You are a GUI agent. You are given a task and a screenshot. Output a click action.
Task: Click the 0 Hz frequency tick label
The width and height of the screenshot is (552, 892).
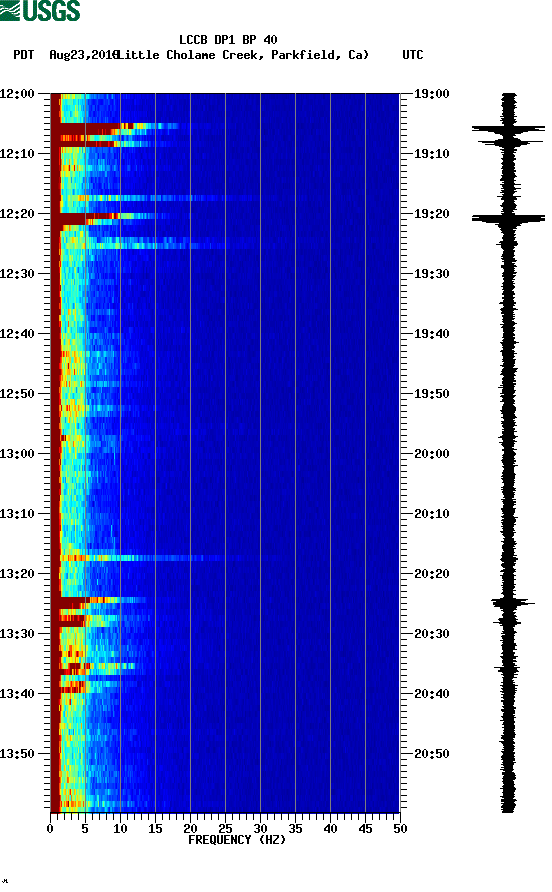[50, 829]
